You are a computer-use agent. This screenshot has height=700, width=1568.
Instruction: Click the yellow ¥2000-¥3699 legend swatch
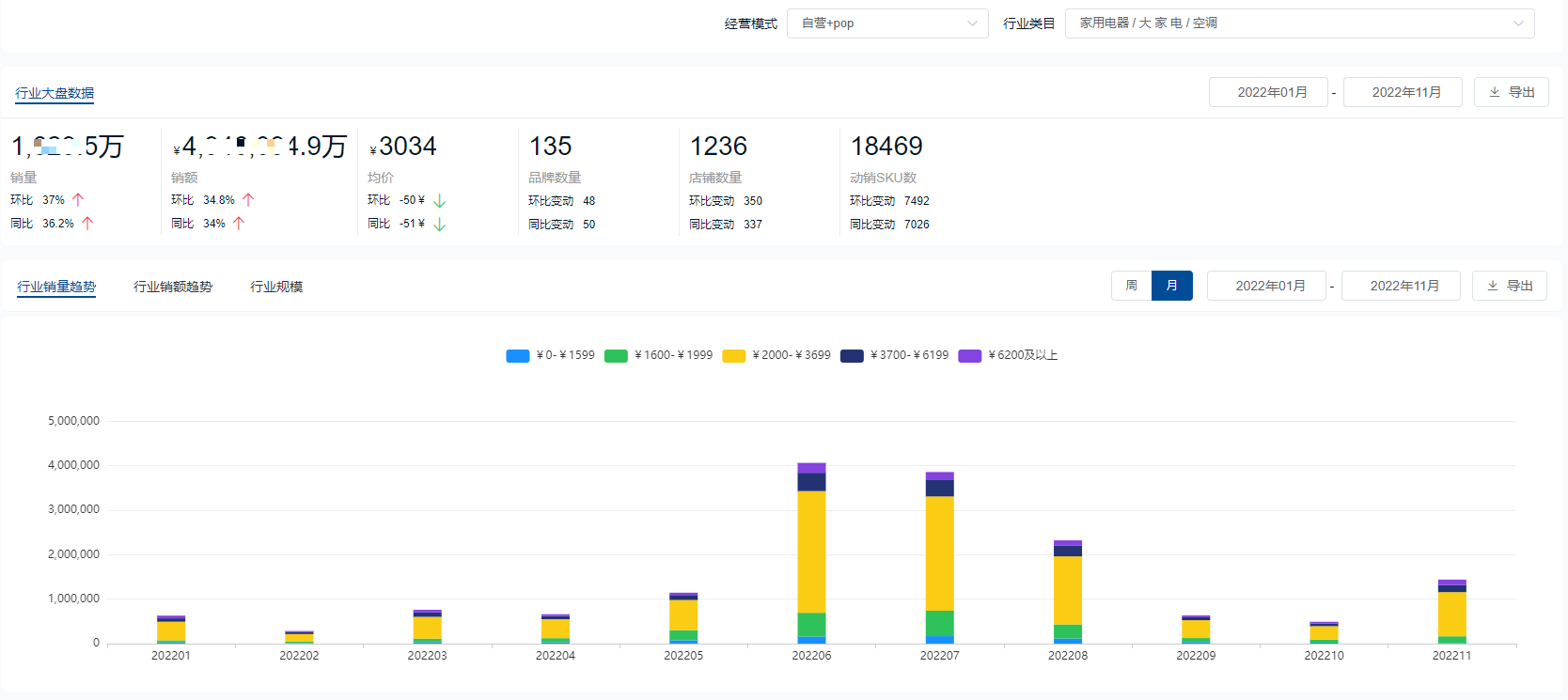(x=733, y=356)
